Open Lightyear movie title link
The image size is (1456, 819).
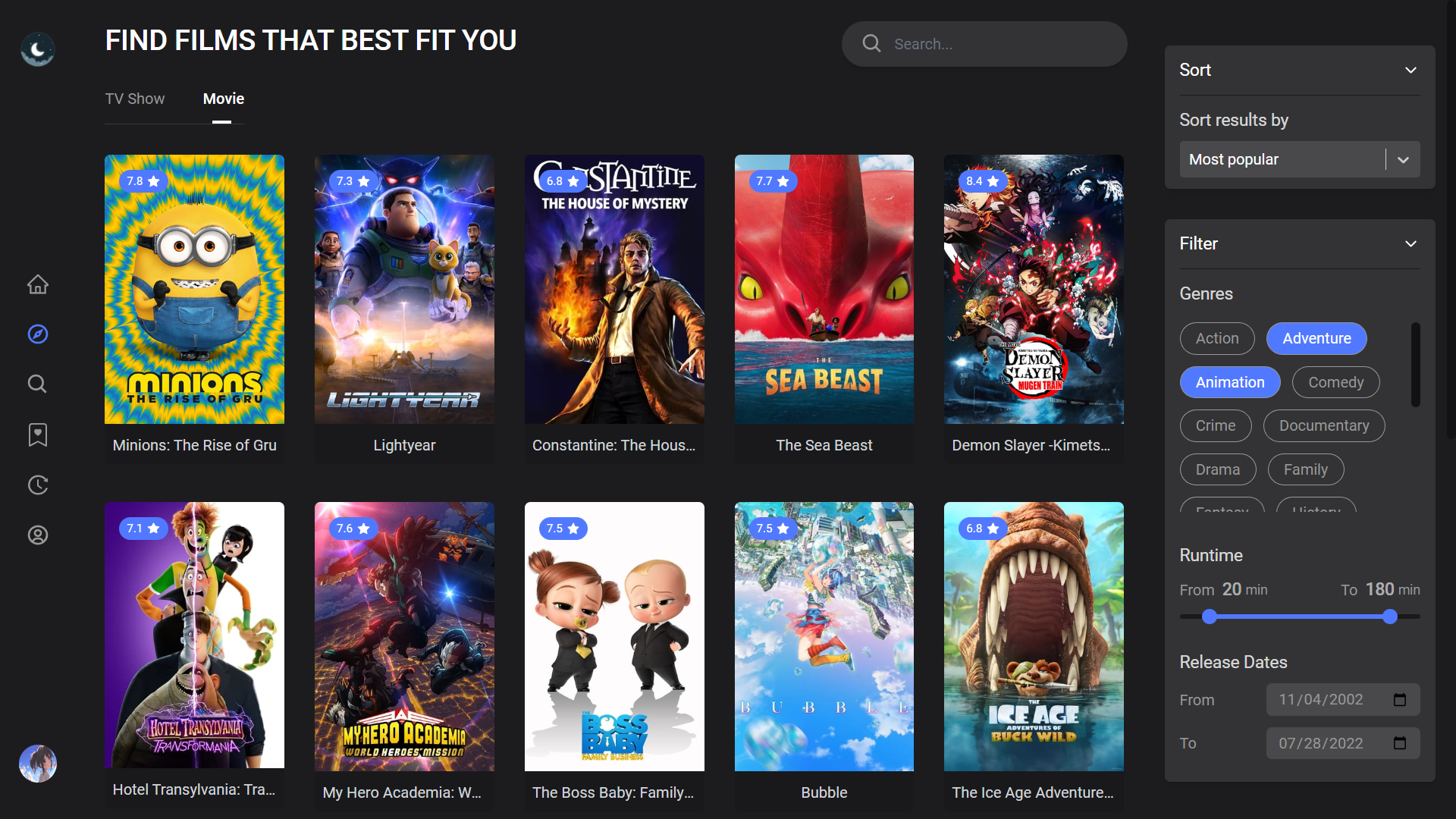pos(404,446)
